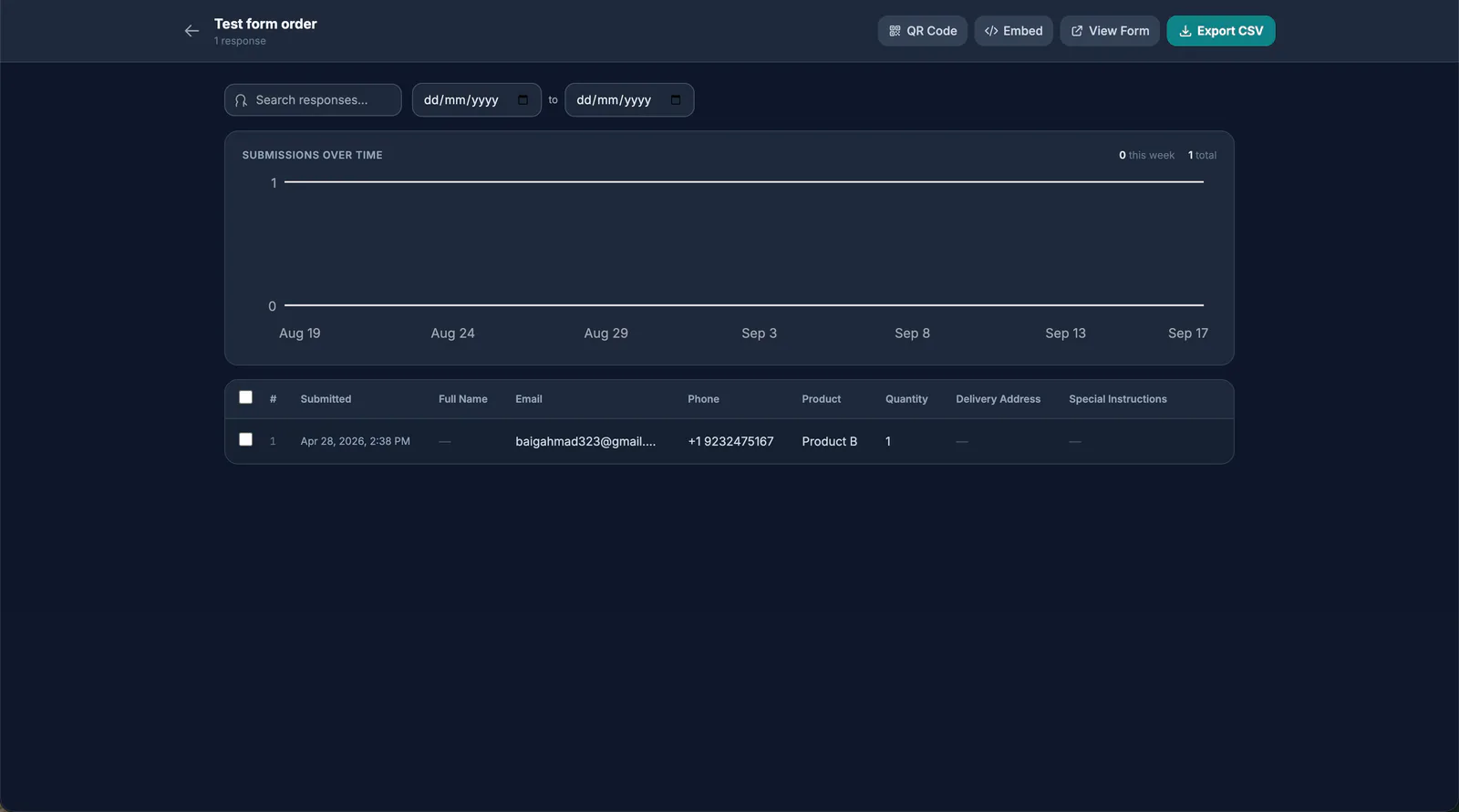Click the Delivery Address column header
The image size is (1459, 812).
click(999, 399)
